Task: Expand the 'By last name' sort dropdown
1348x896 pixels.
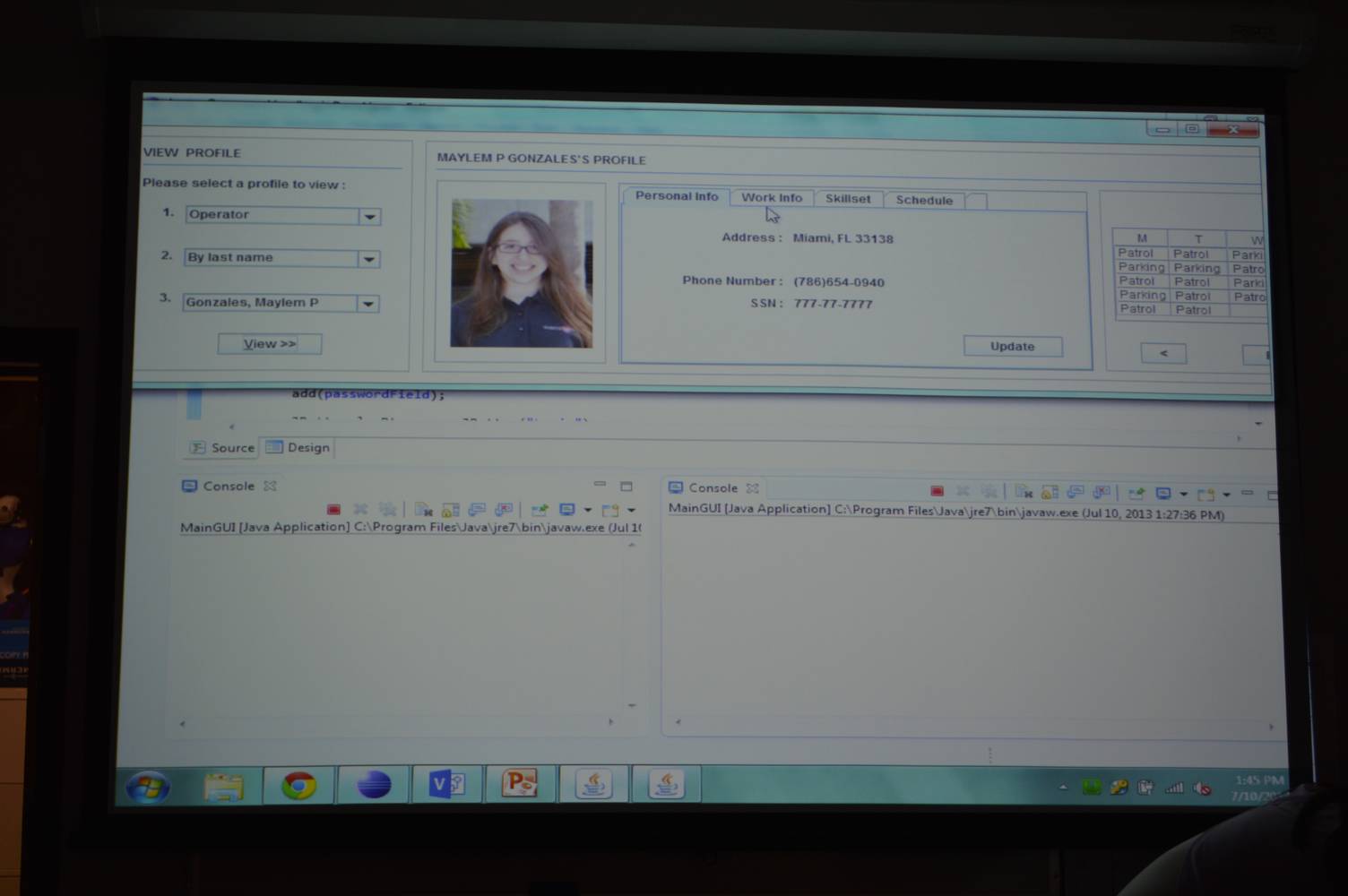Action: point(368,259)
